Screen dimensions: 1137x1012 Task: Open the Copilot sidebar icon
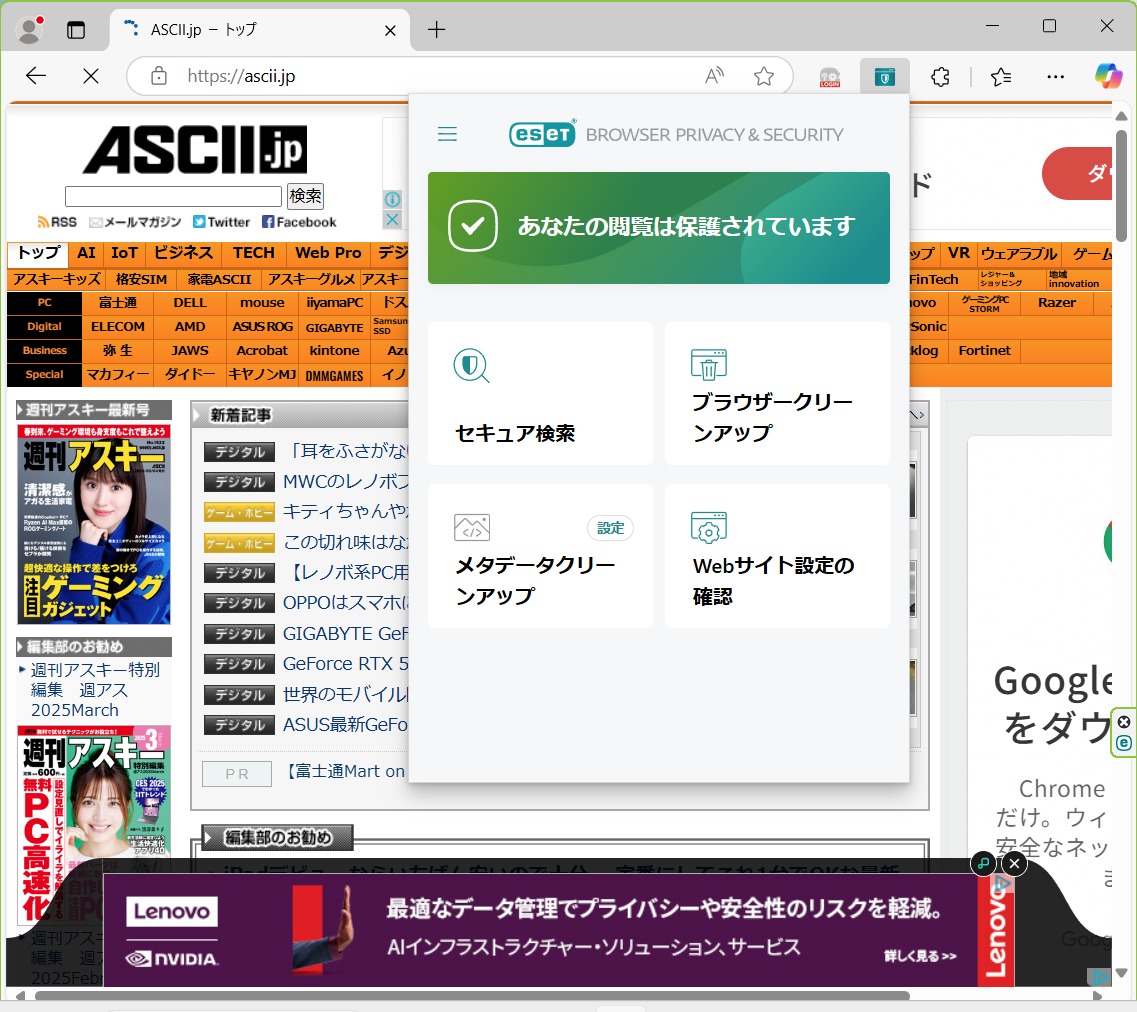pos(1107,76)
